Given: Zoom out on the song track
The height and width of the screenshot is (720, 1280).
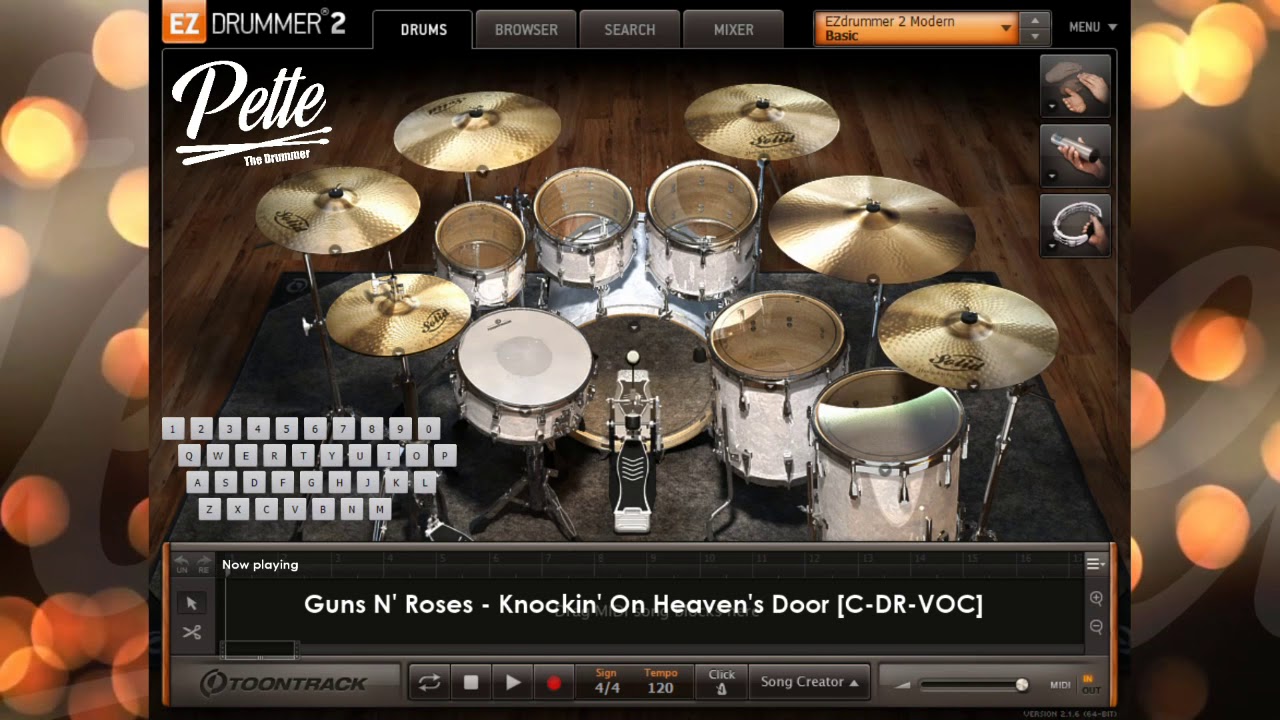Looking at the screenshot, I should coord(1097,627).
